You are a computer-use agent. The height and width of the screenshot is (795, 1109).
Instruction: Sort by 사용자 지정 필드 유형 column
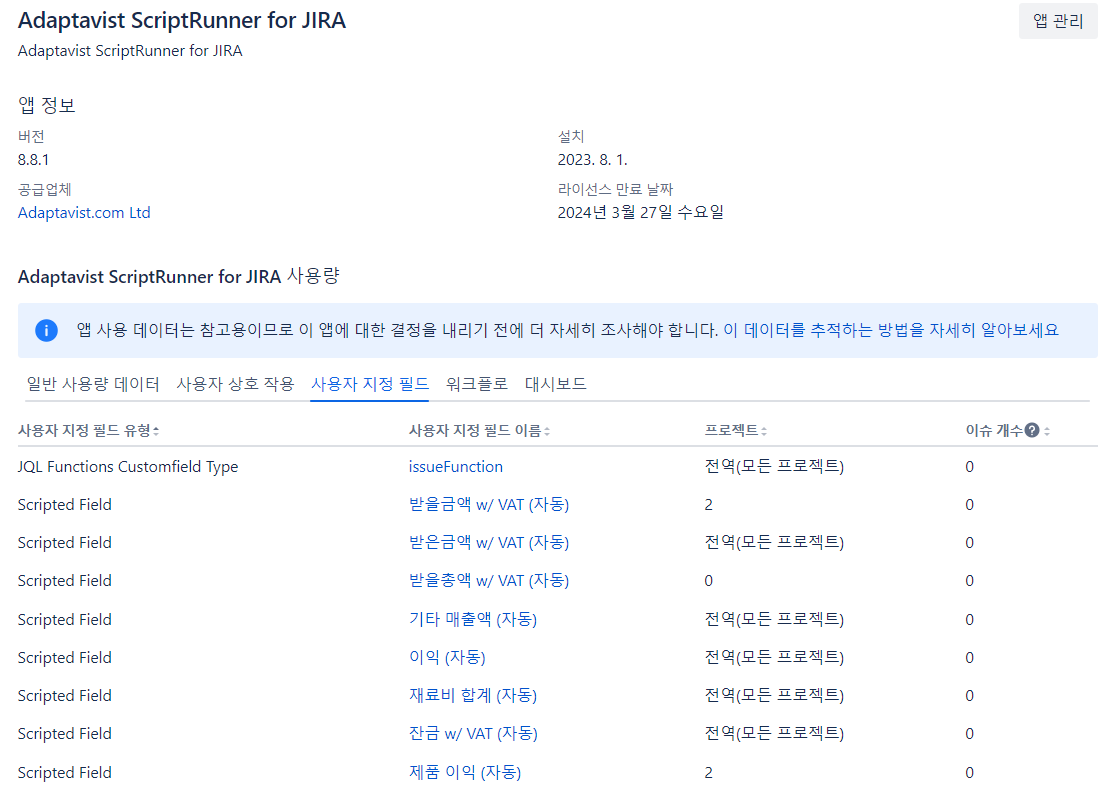(88, 430)
